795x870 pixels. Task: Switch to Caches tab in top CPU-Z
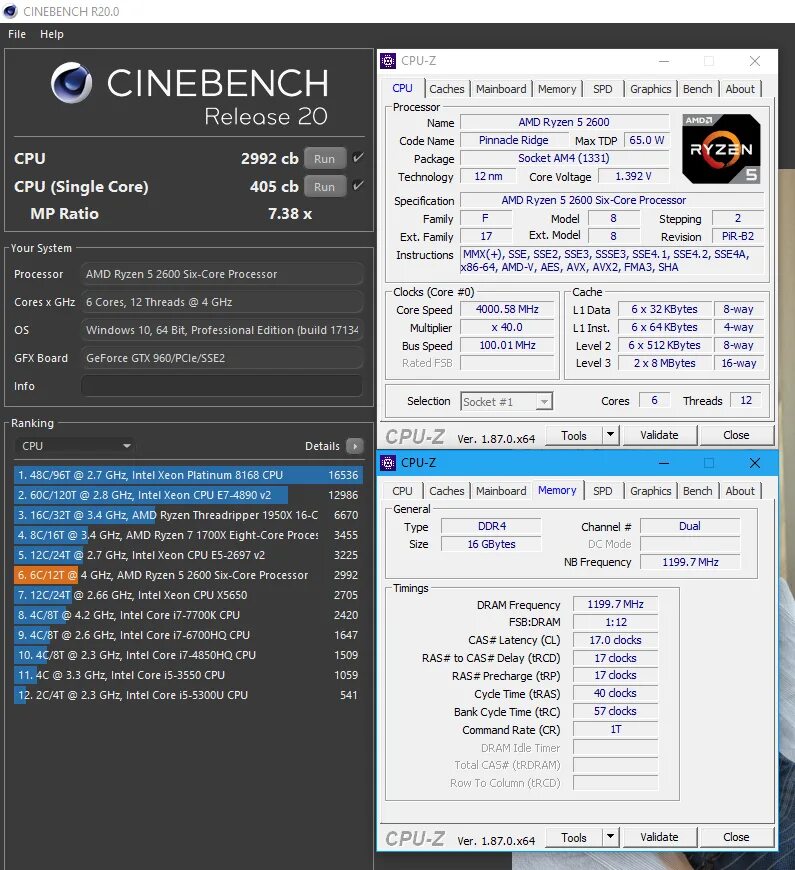pos(447,89)
